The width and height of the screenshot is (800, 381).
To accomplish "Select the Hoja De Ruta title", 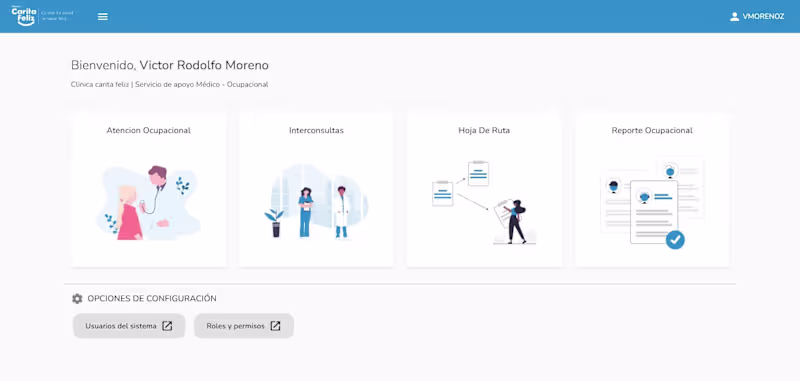I will [484, 131].
